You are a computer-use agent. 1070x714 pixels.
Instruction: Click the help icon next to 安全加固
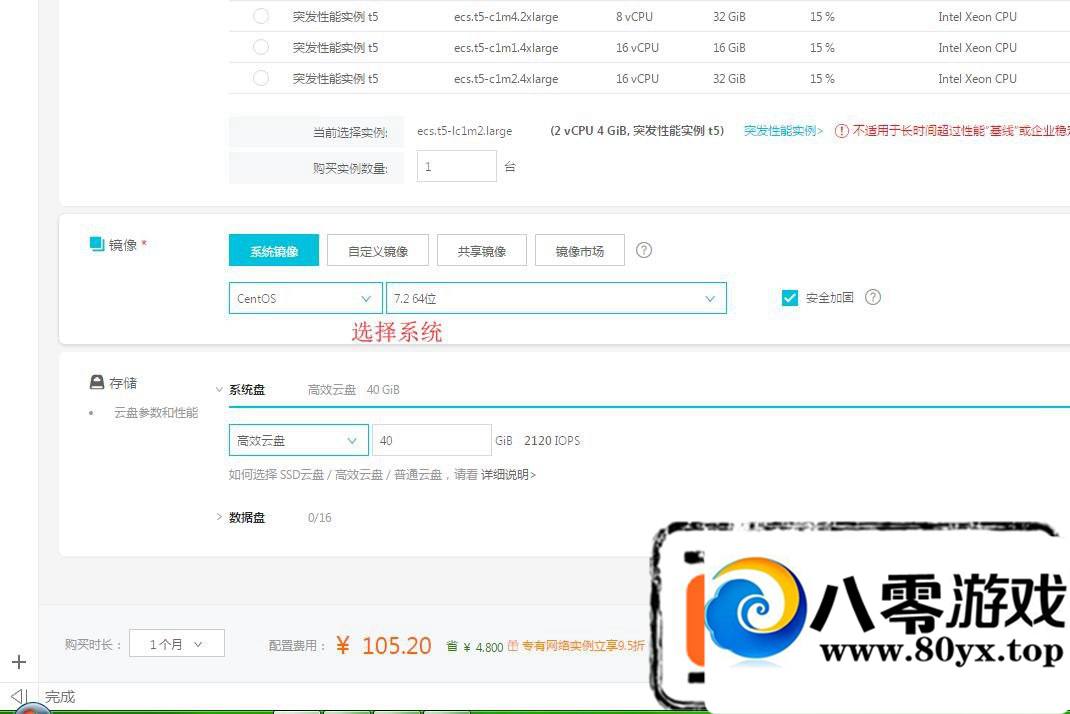(x=873, y=297)
